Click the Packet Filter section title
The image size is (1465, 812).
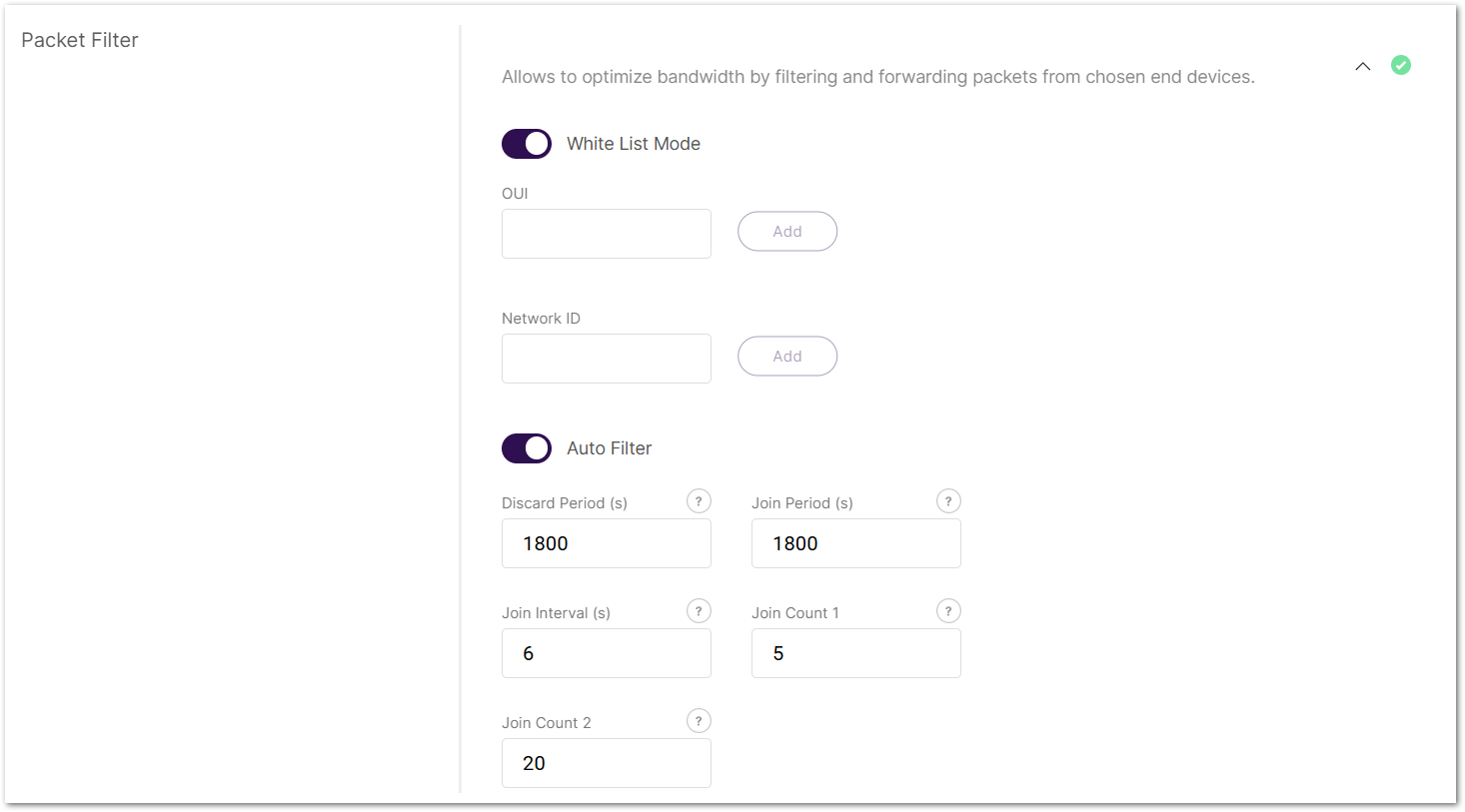pos(80,40)
